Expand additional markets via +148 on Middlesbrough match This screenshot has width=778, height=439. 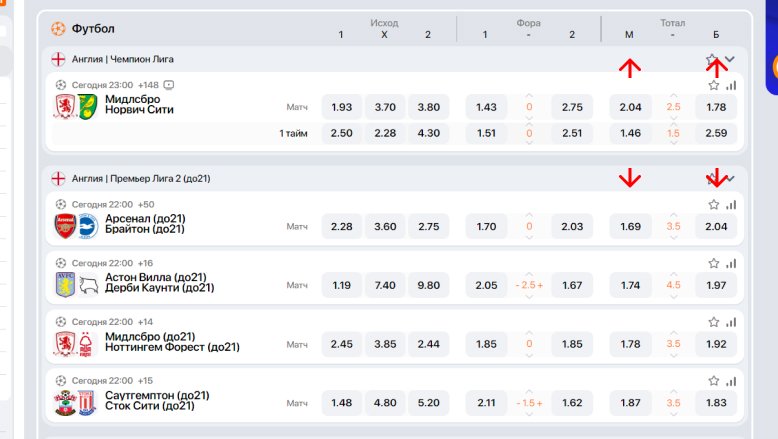[149, 85]
